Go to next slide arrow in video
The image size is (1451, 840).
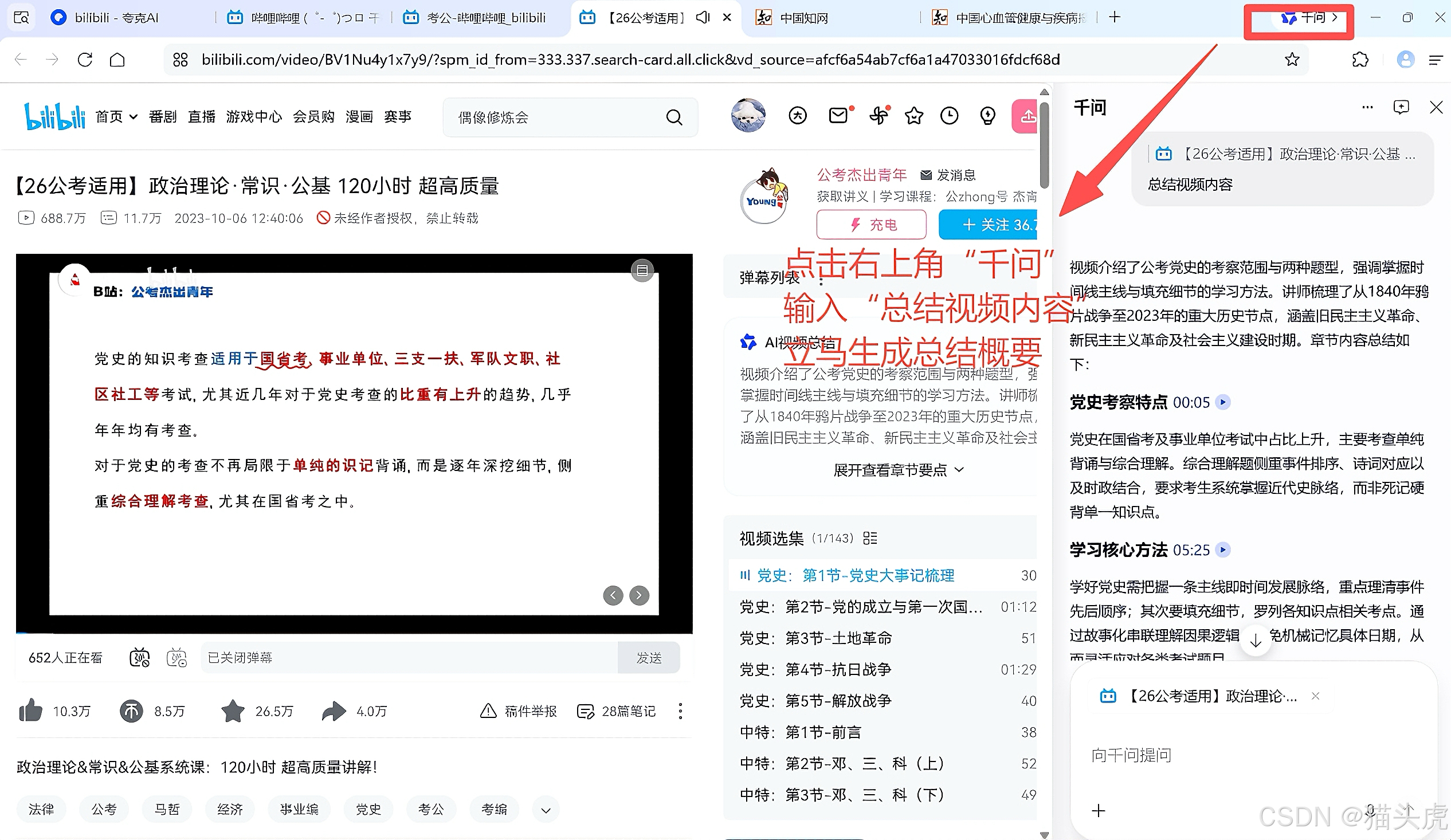tap(639, 595)
